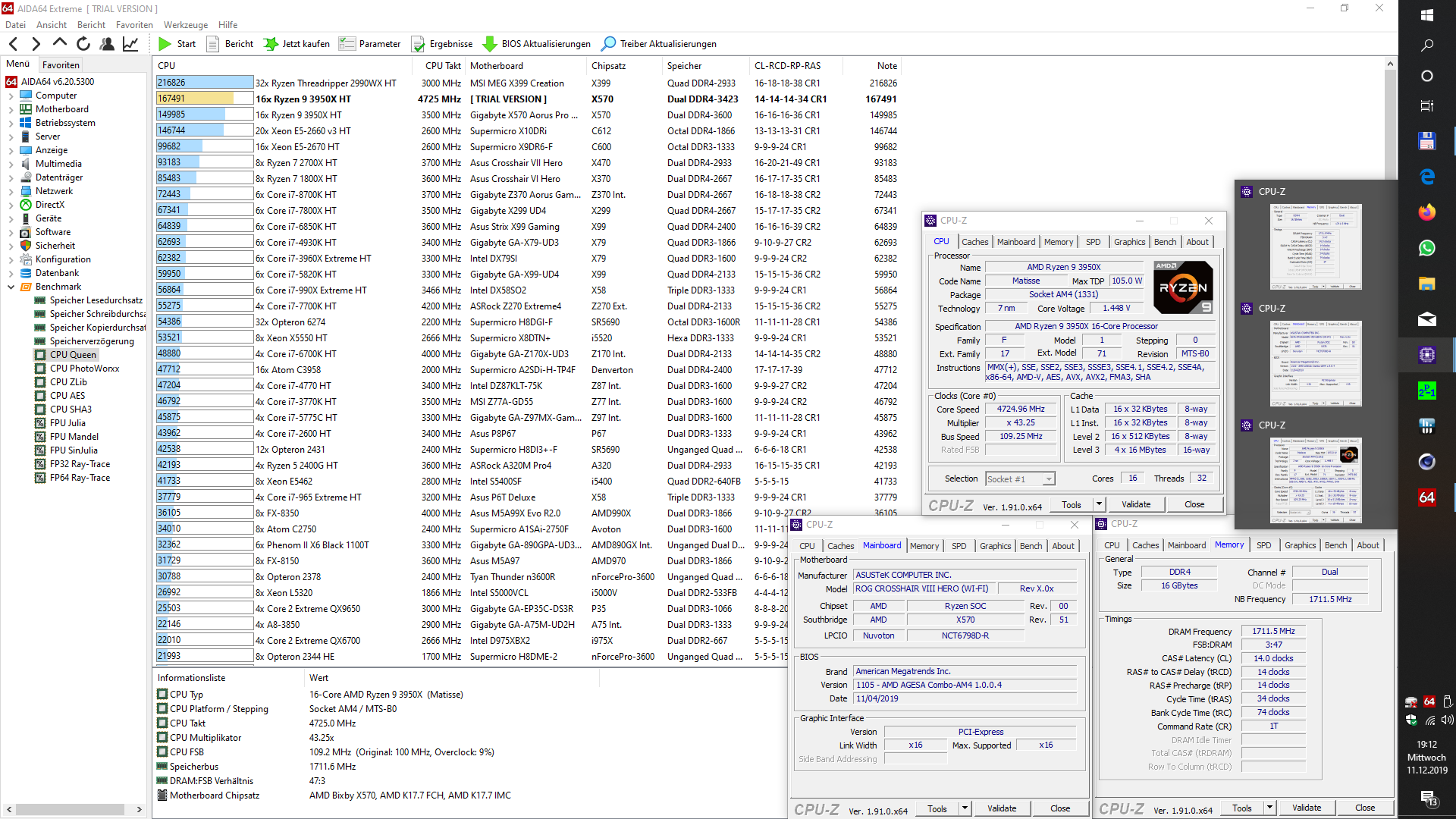Open the Werkzeuge menu
1456x819 pixels.
click(x=185, y=25)
